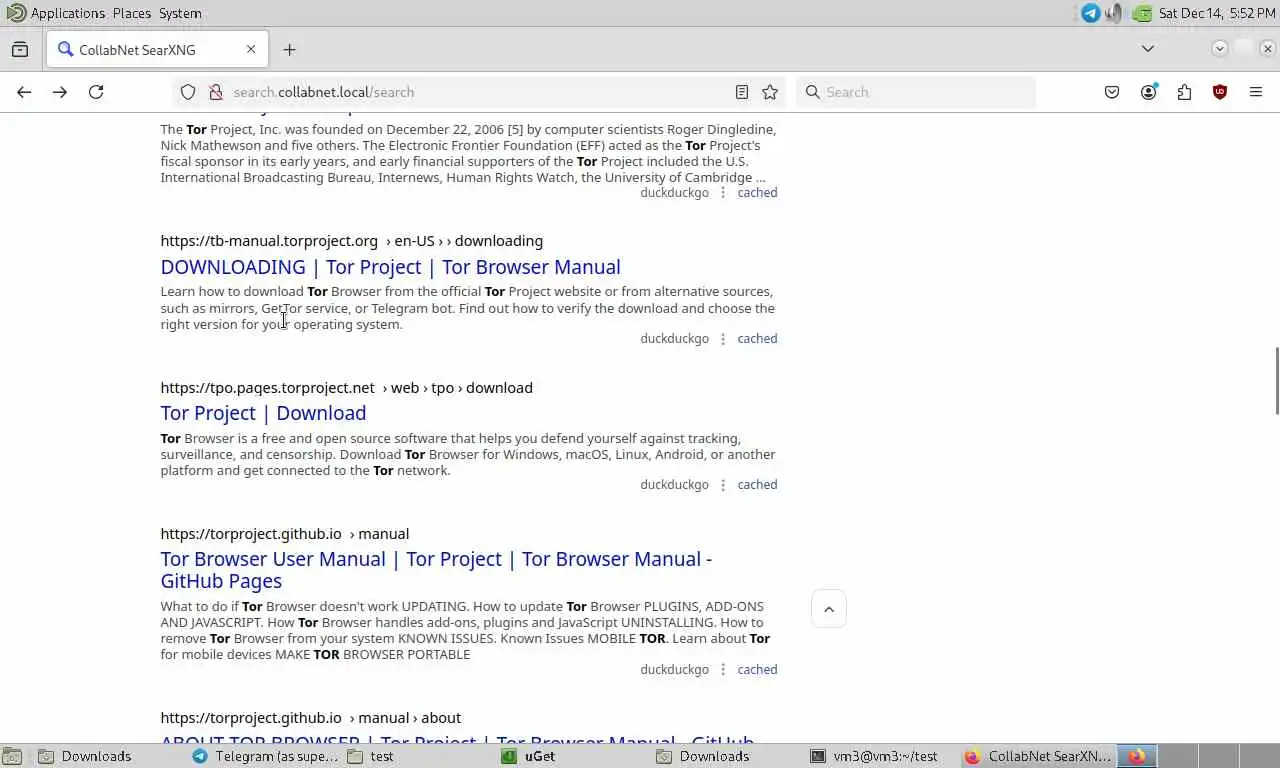Open the uBlock Origin extension
1280x768 pixels.
1220,92
